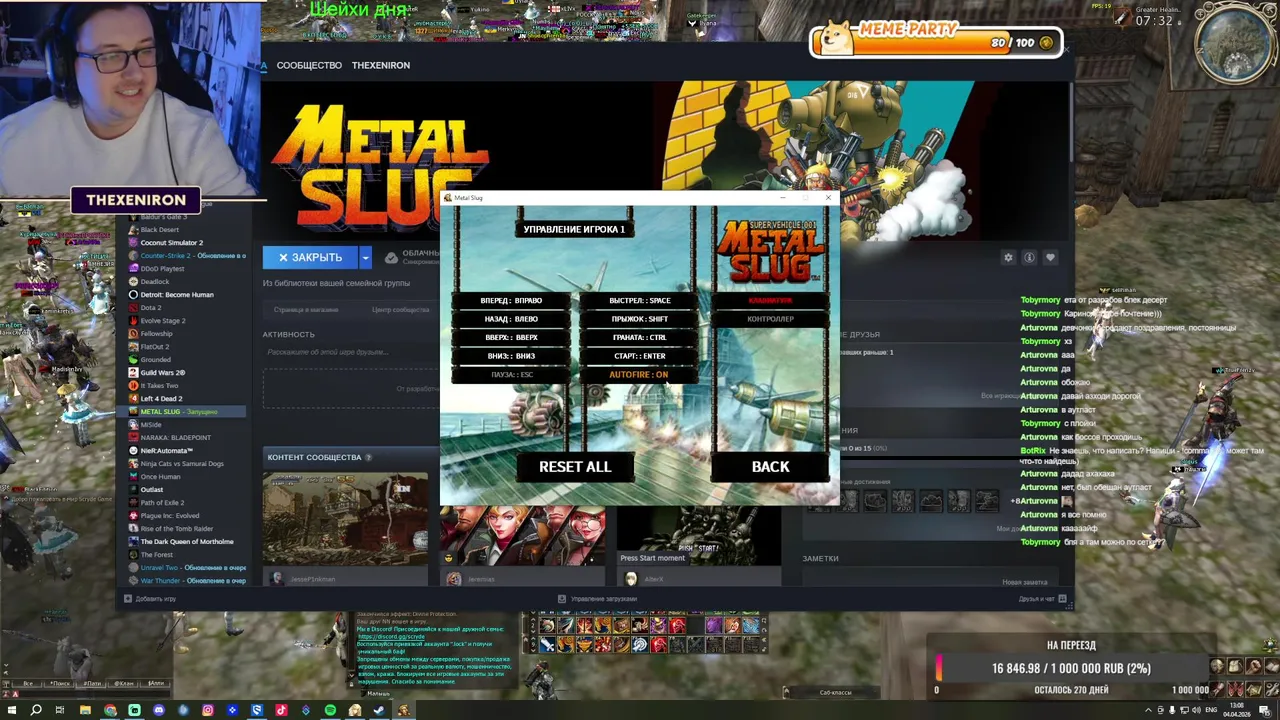Rebind ГРАНАТА : CTRL control
This screenshot has width=1280, height=720.
click(x=639, y=338)
